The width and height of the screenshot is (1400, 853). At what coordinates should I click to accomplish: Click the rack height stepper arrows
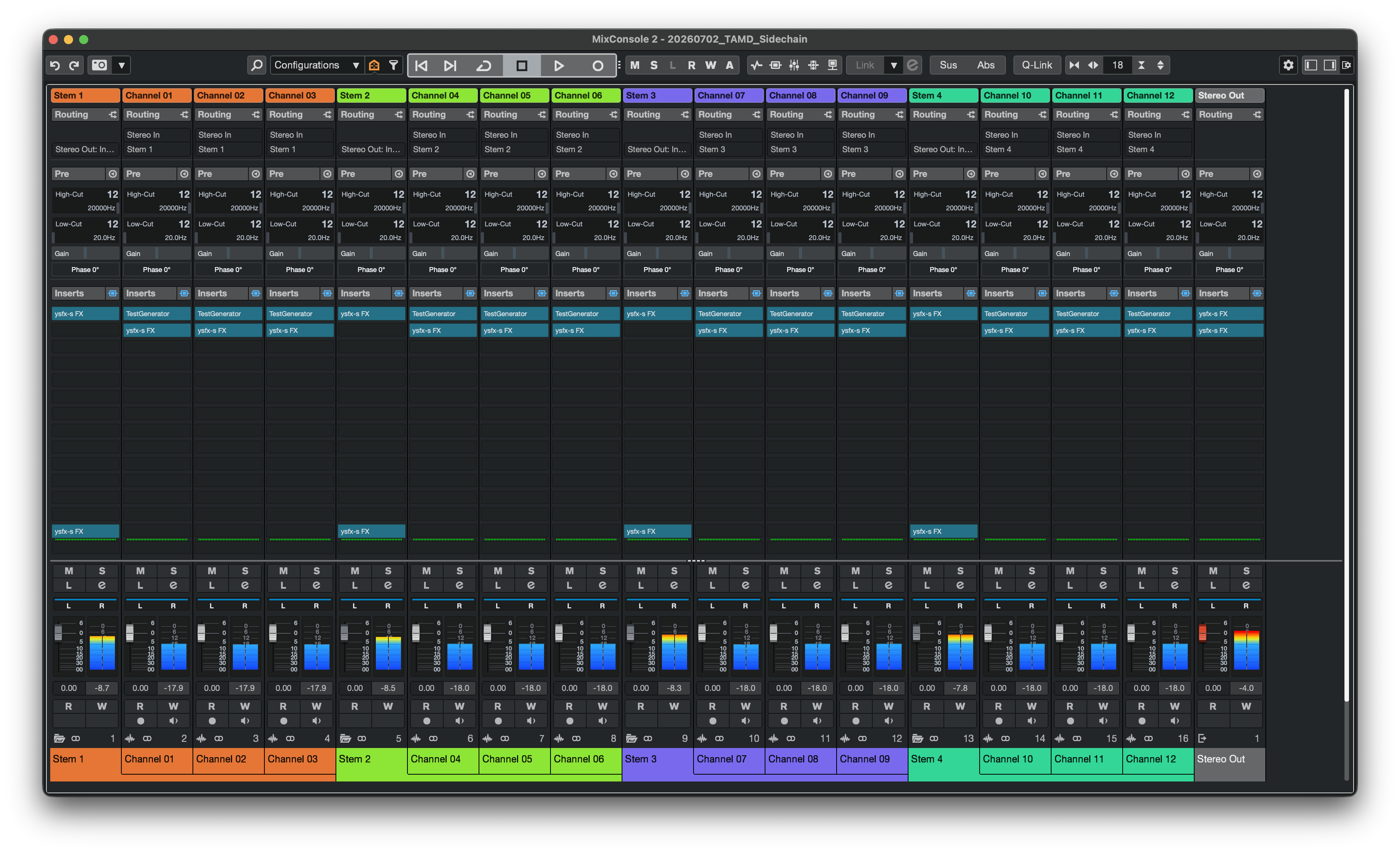[x=1160, y=65]
